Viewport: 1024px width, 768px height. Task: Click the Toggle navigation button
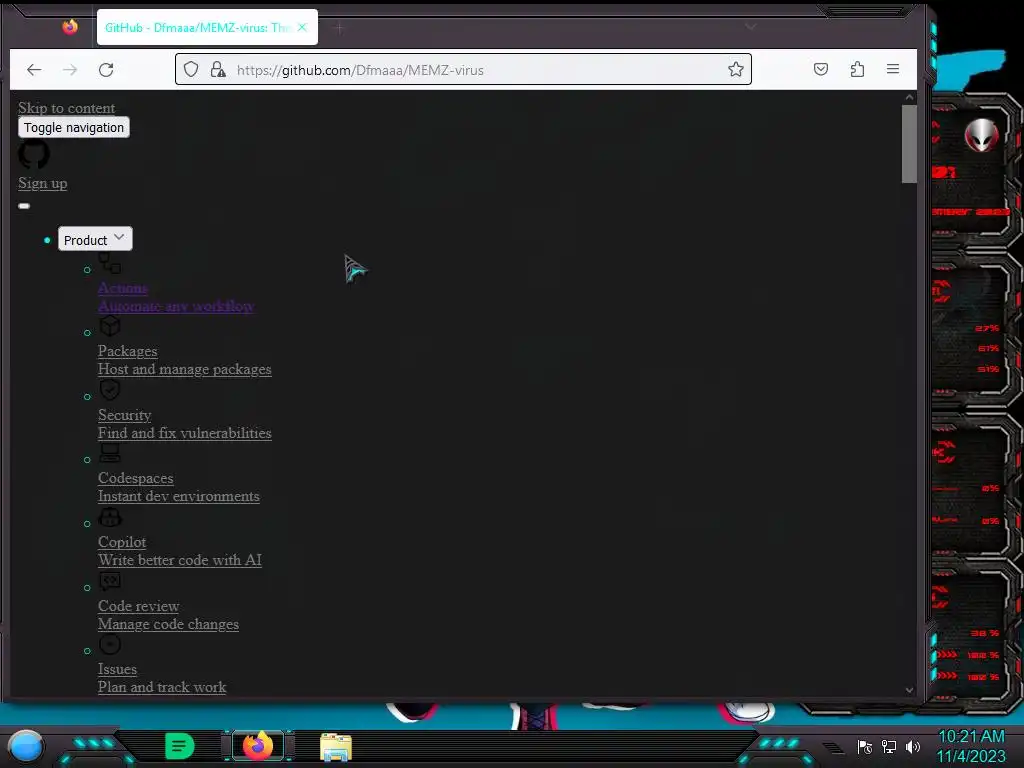[x=74, y=127]
